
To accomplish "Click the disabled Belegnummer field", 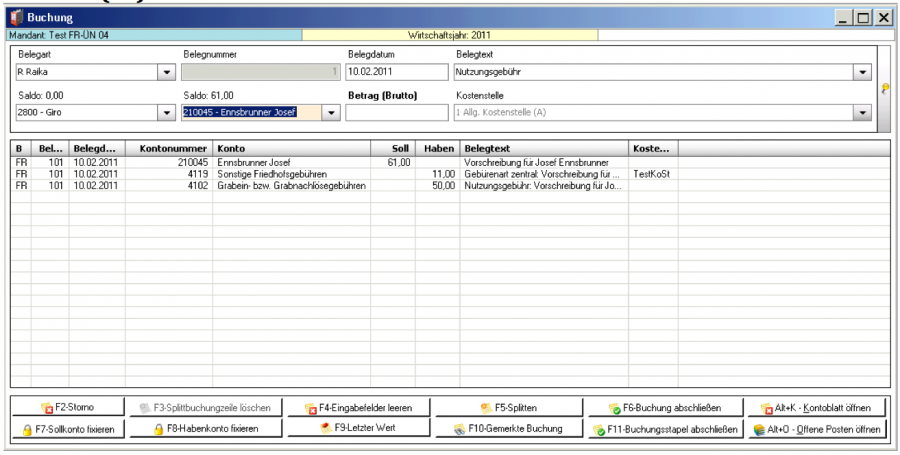I will click(261, 72).
